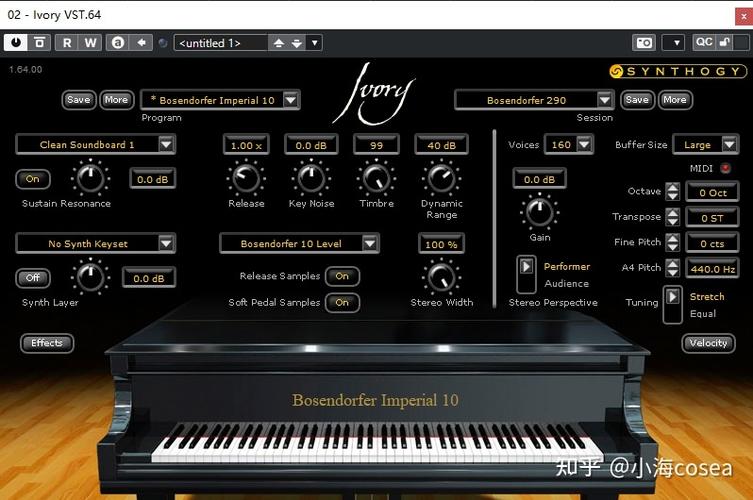This screenshot has height=500, width=753.
Task: Click the left arrow copy-settings icon
Action: (142, 43)
